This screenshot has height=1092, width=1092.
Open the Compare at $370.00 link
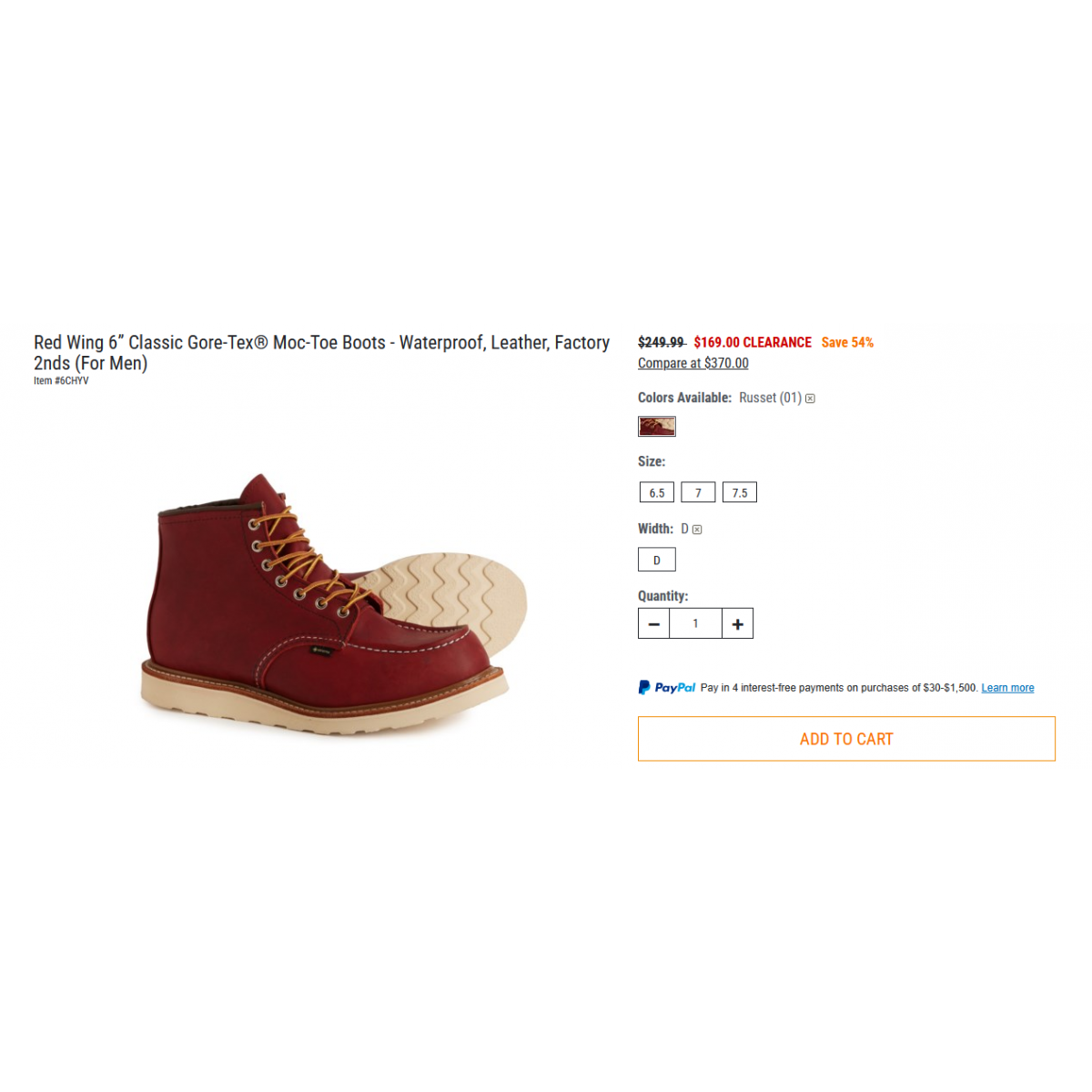tap(693, 363)
